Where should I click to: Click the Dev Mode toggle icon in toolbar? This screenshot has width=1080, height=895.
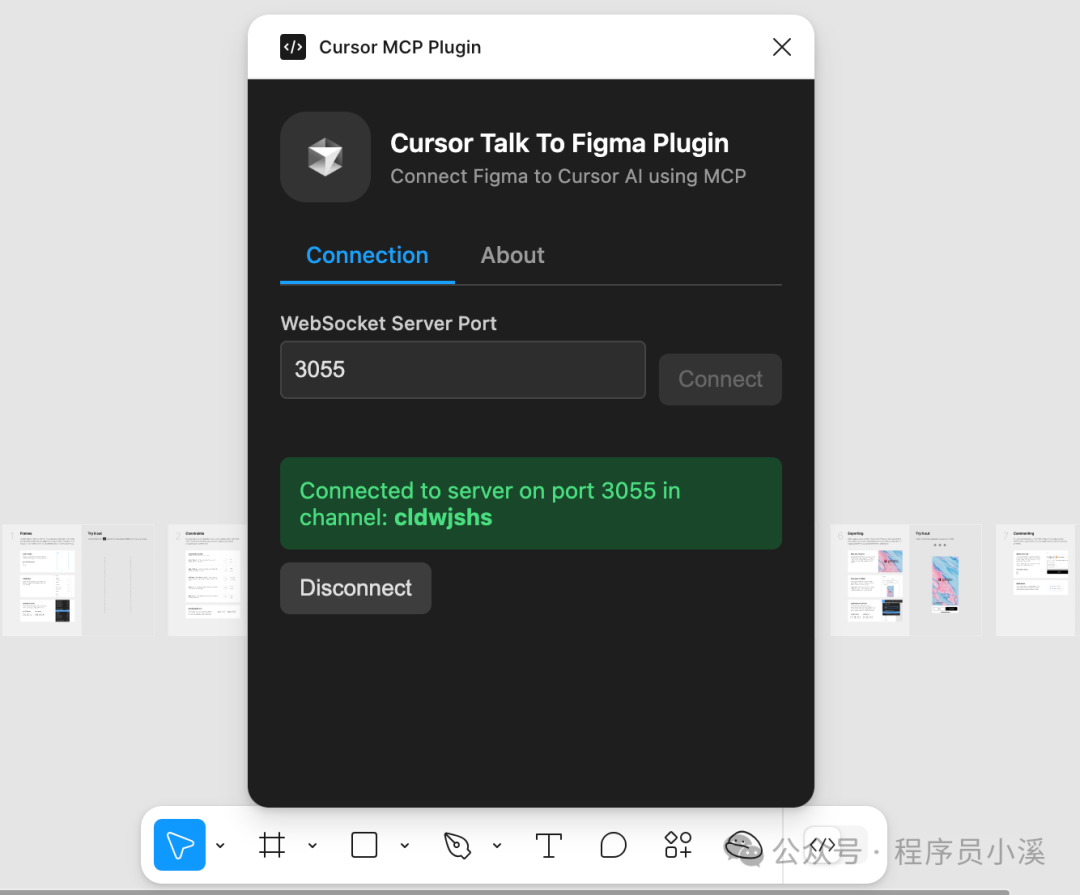(x=823, y=845)
